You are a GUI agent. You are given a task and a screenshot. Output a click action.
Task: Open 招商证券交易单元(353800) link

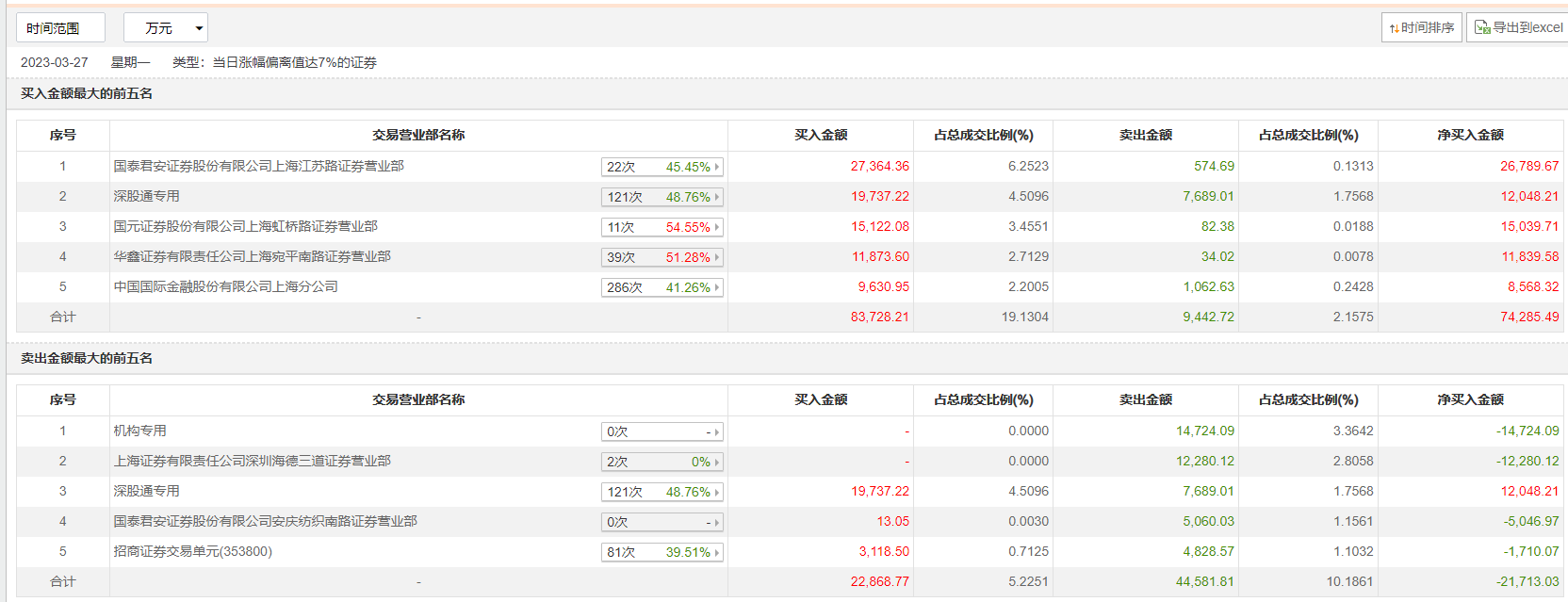pyautogui.click(x=192, y=551)
